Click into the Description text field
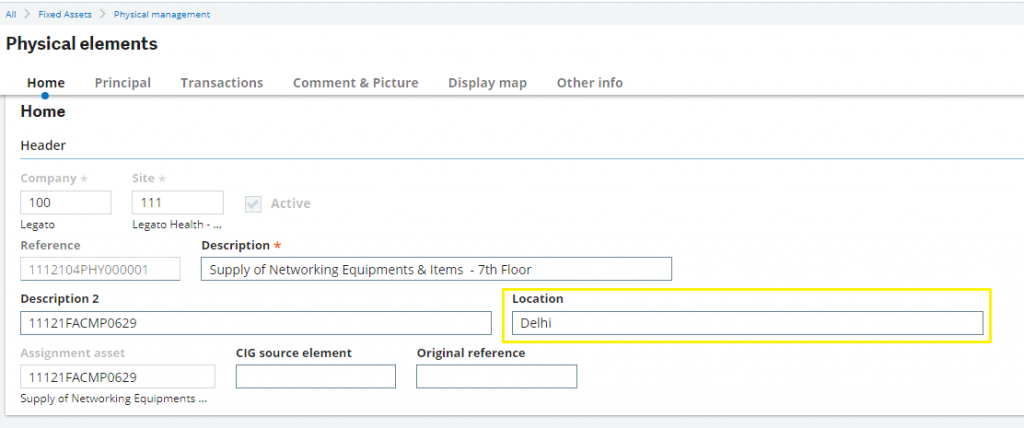Screen dimensions: 1024x428 tap(436, 269)
